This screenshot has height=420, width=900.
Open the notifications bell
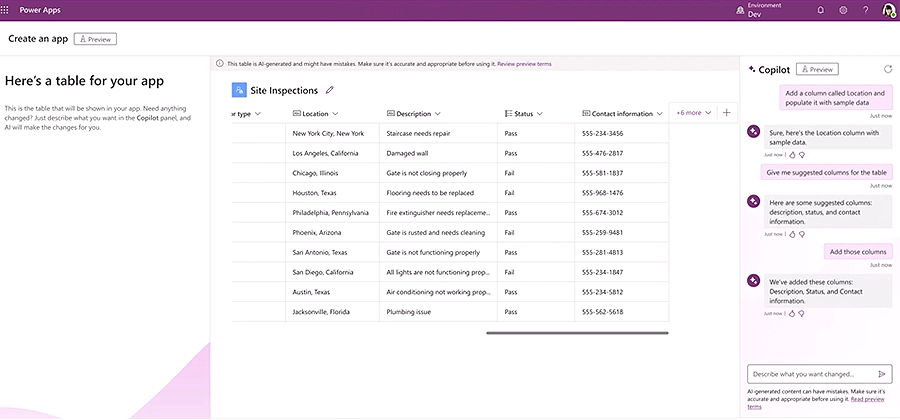821,10
